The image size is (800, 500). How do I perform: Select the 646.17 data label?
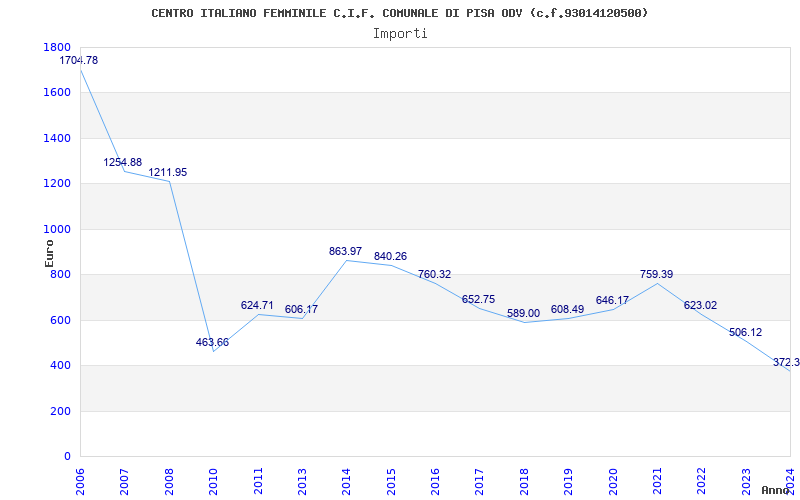612,301
